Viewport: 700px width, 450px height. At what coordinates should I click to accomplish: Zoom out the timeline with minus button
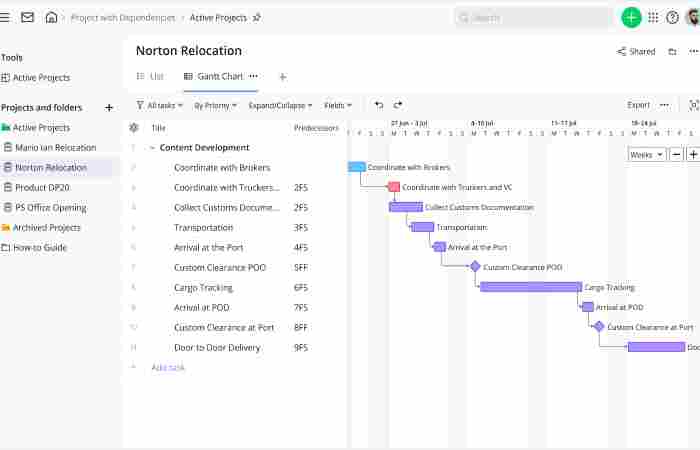[677, 155]
